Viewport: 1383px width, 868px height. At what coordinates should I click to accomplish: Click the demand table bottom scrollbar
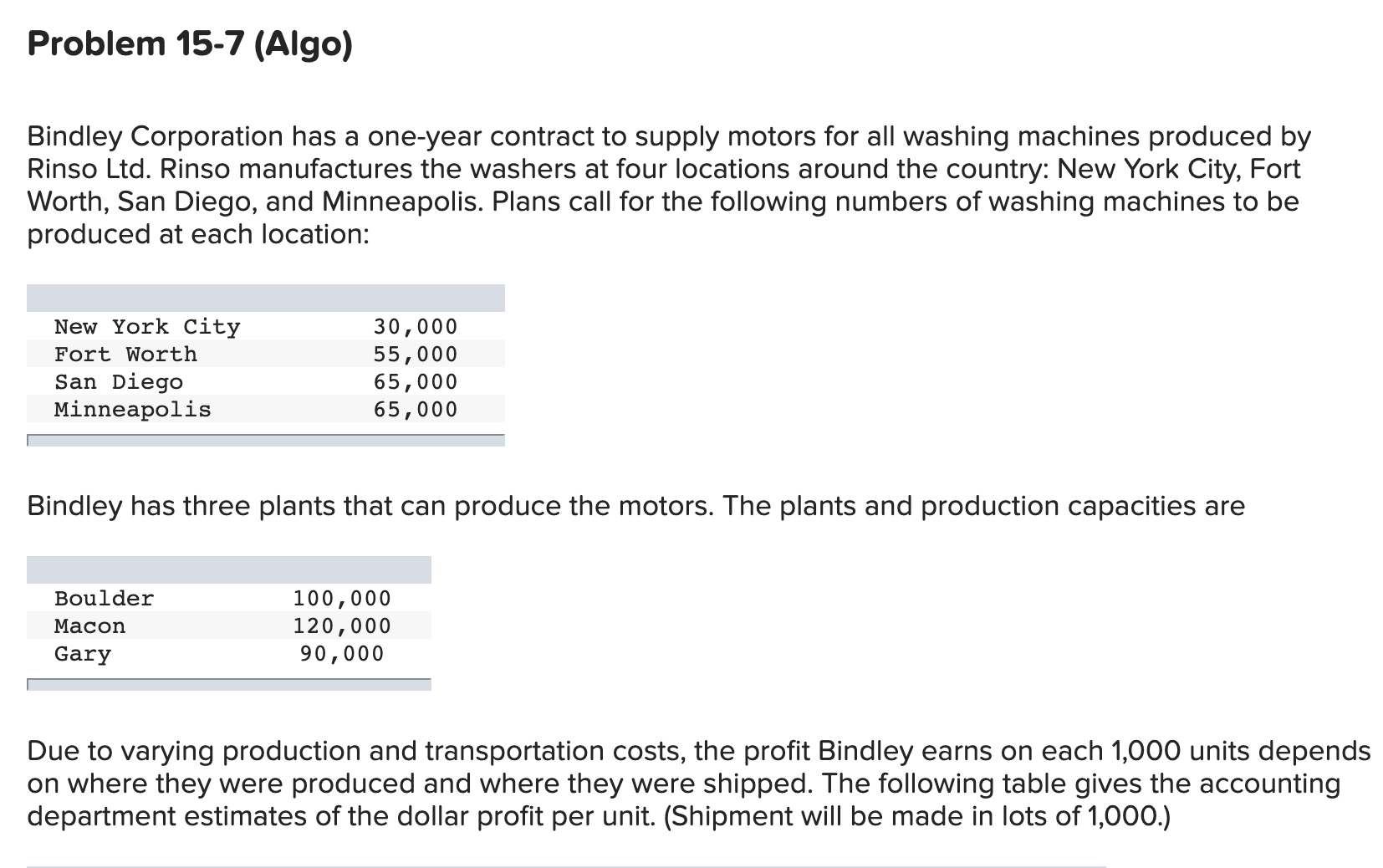tap(266, 440)
